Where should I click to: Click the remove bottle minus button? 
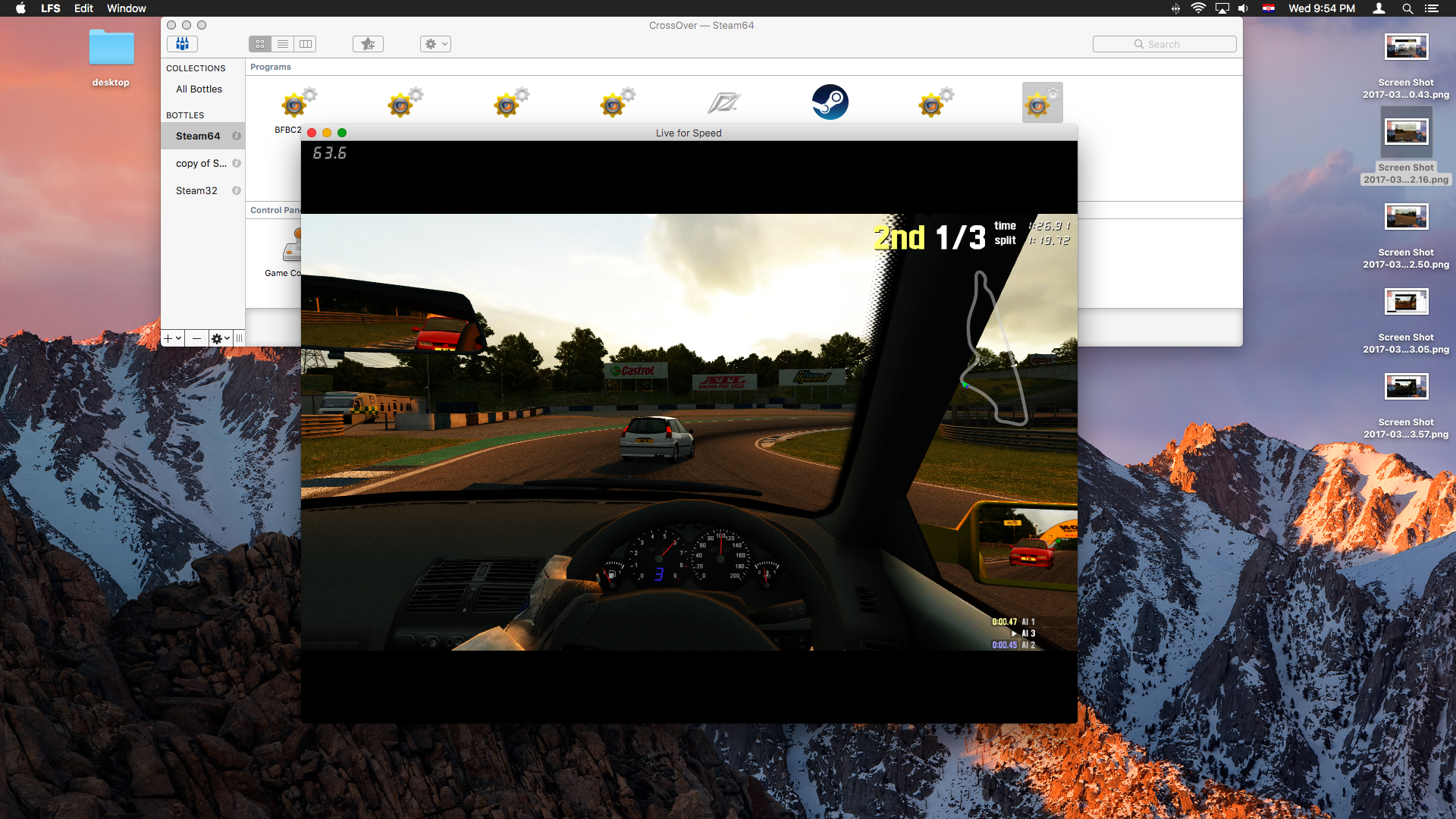tap(196, 338)
